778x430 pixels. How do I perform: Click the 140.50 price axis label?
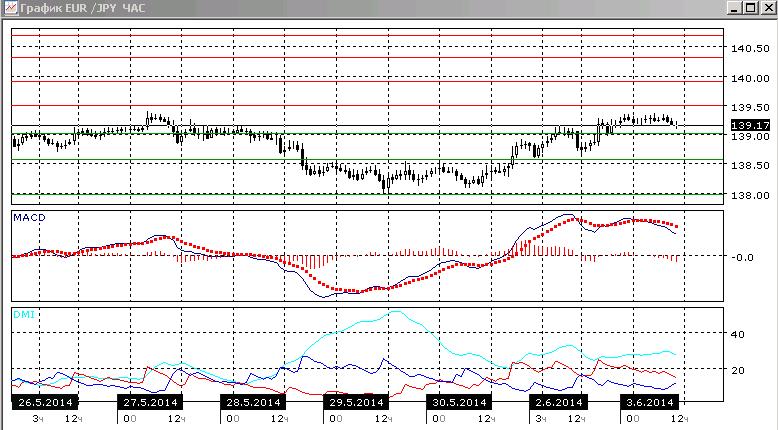click(750, 48)
